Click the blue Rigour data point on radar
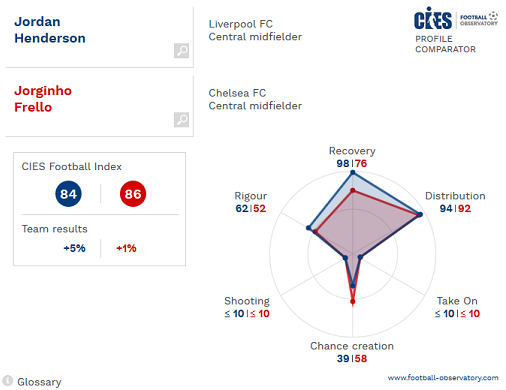506x390 pixels. (x=308, y=228)
